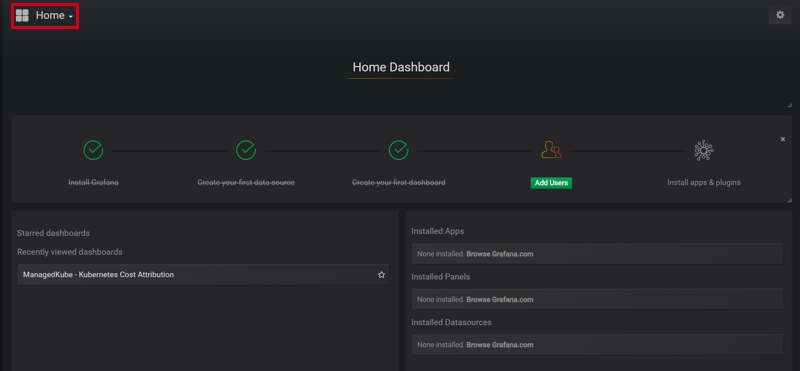Open dashboard settings gear icon
The width and height of the screenshot is (800, 371).
pyautogui.click(x=780, y=15)
